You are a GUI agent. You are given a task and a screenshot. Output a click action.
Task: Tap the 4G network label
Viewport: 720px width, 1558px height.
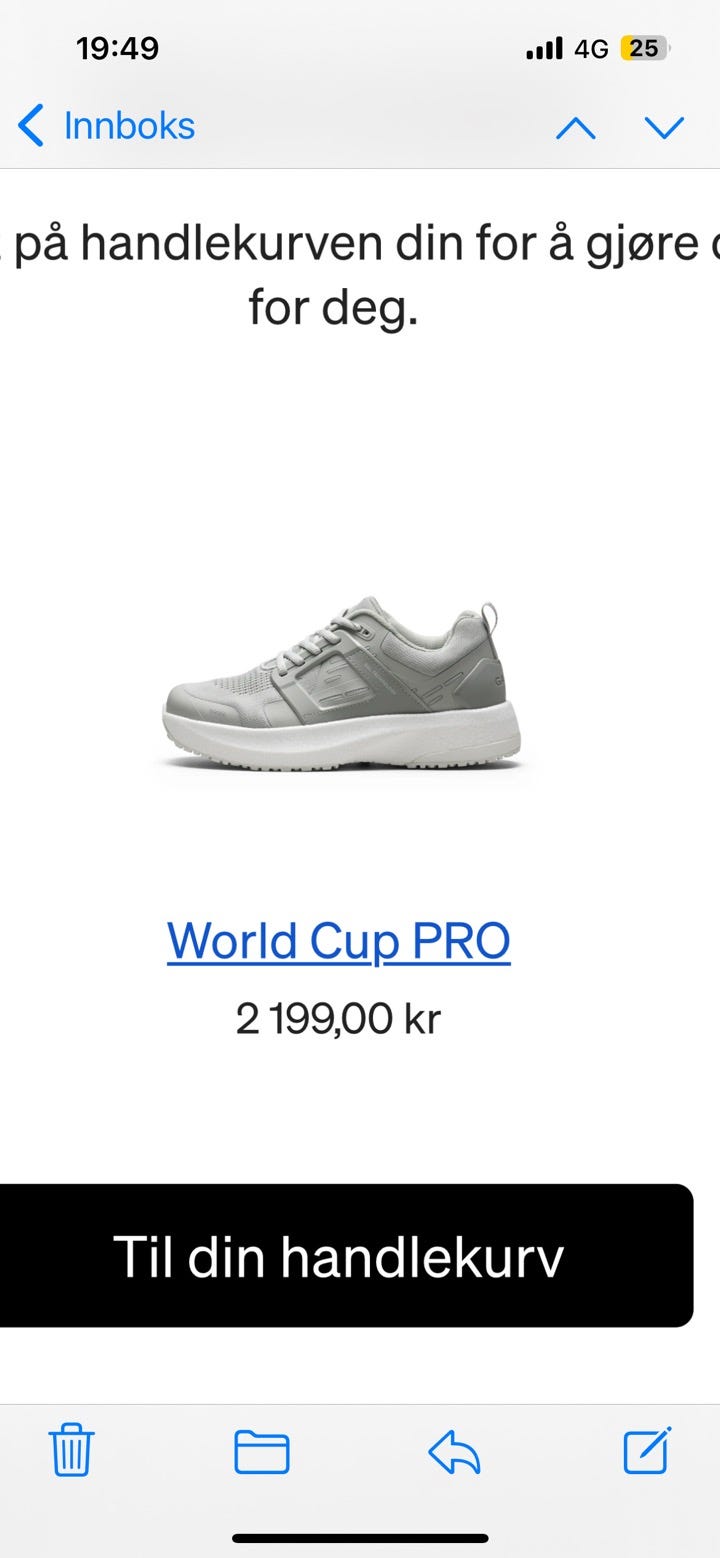(x=591, y=48)
